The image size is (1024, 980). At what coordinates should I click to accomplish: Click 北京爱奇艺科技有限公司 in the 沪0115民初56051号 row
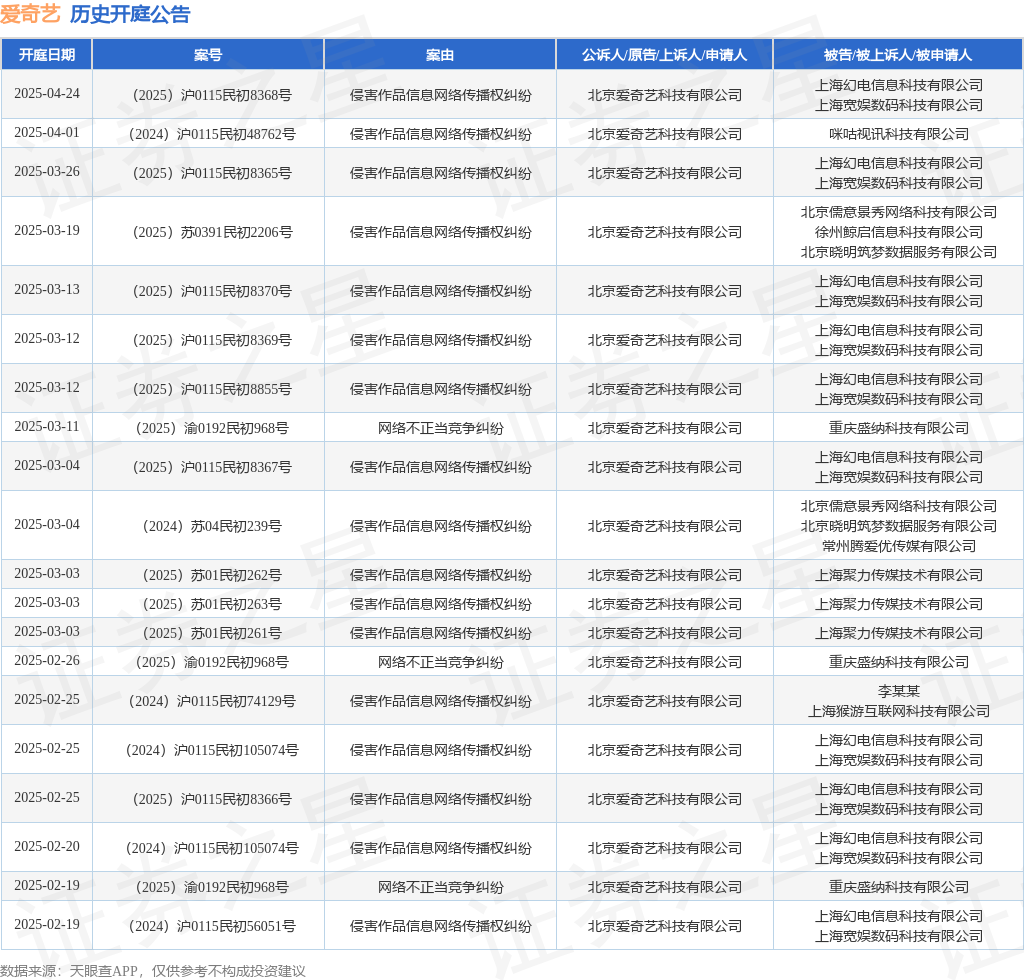665,926
